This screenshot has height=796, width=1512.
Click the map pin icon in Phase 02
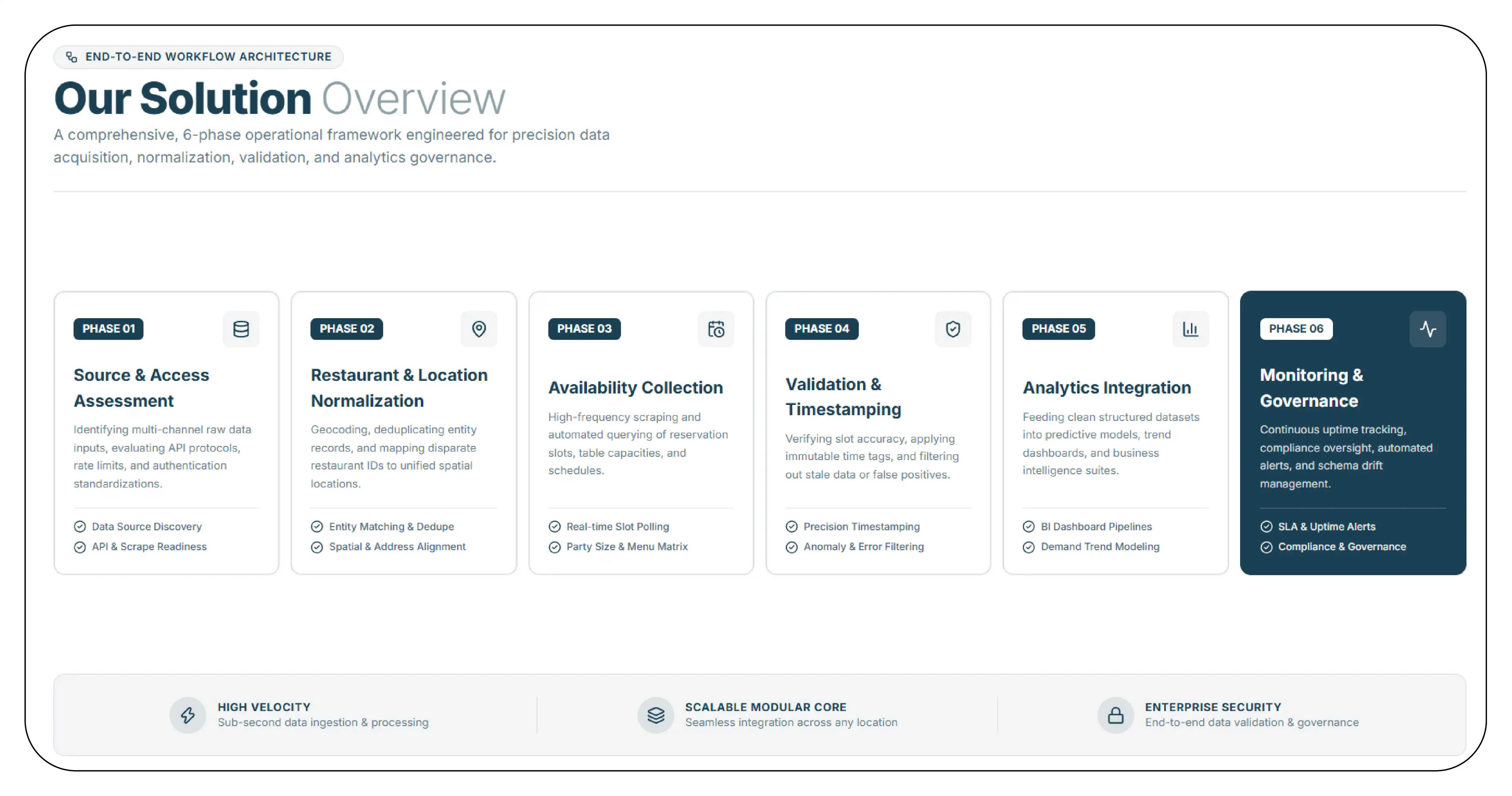click(479, 329)
